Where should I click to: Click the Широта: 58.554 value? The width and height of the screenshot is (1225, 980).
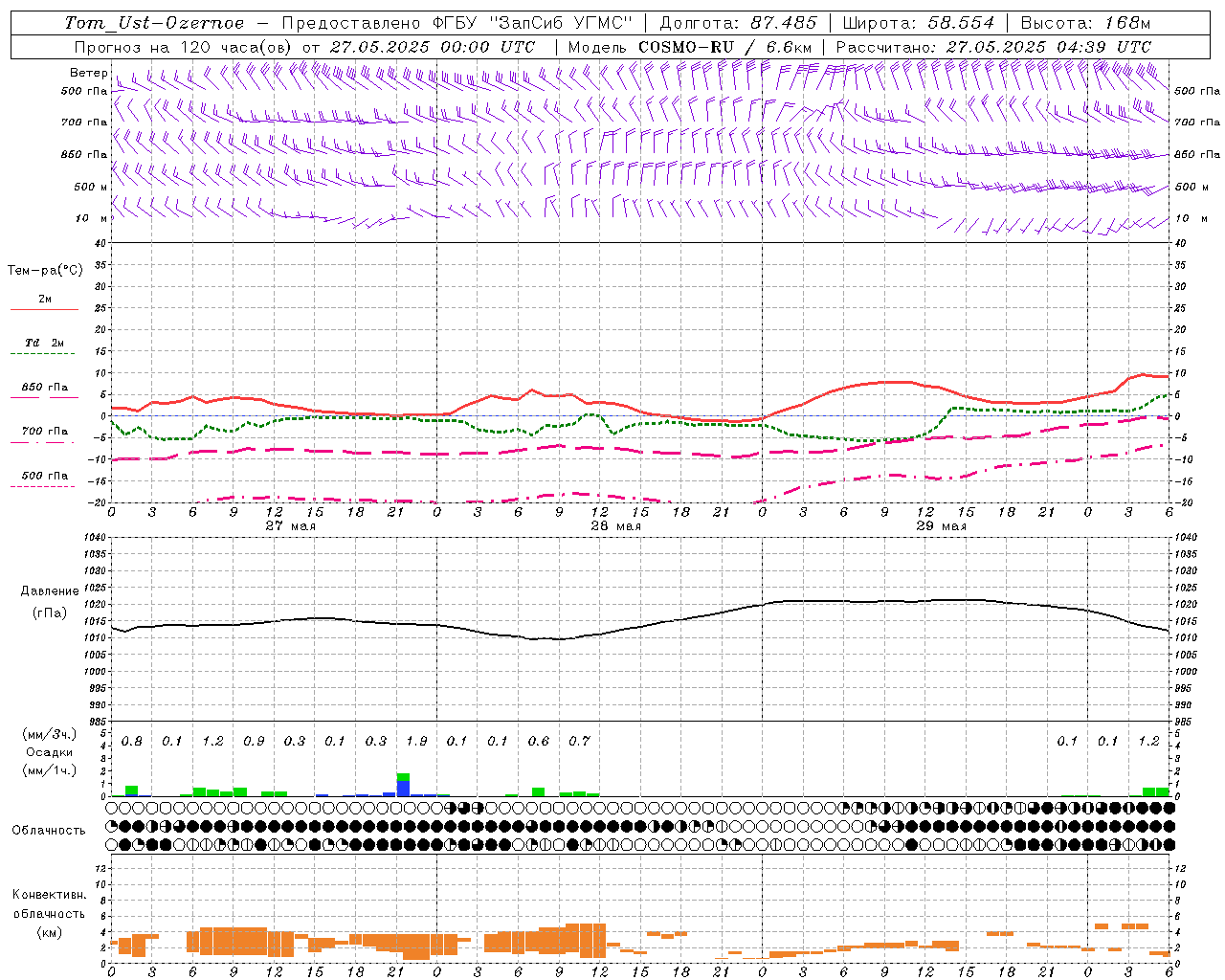[919, 23]
